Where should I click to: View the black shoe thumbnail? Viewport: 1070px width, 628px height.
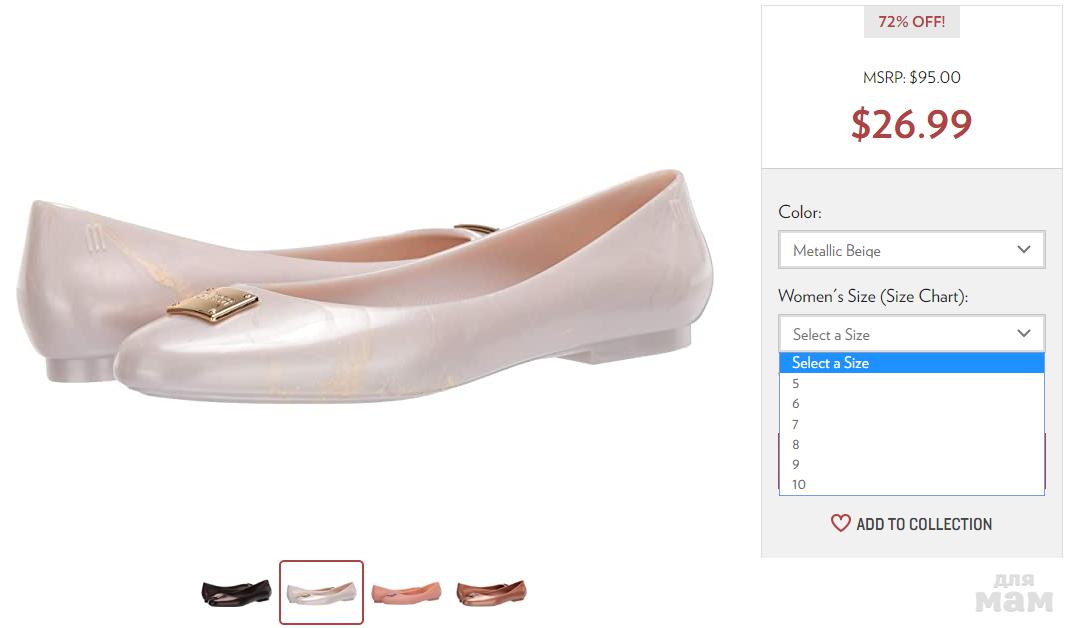point(236,592)
